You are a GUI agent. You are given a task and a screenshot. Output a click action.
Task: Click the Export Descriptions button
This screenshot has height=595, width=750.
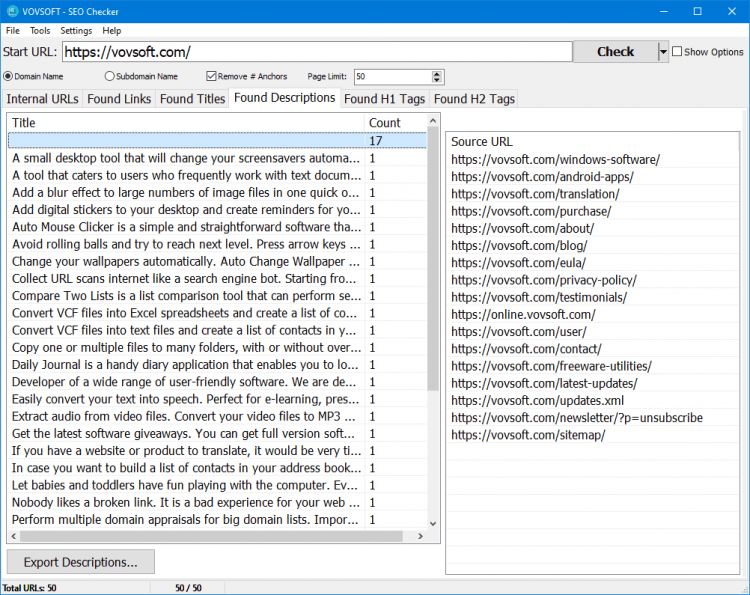[81, 562]
